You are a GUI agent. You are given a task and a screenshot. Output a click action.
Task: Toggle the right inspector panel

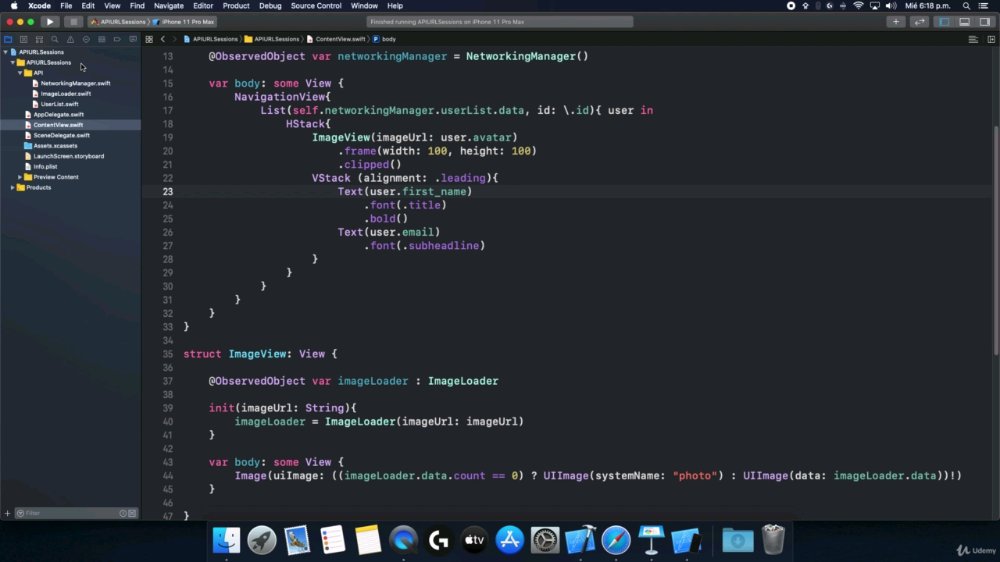(x=985, y=22)
